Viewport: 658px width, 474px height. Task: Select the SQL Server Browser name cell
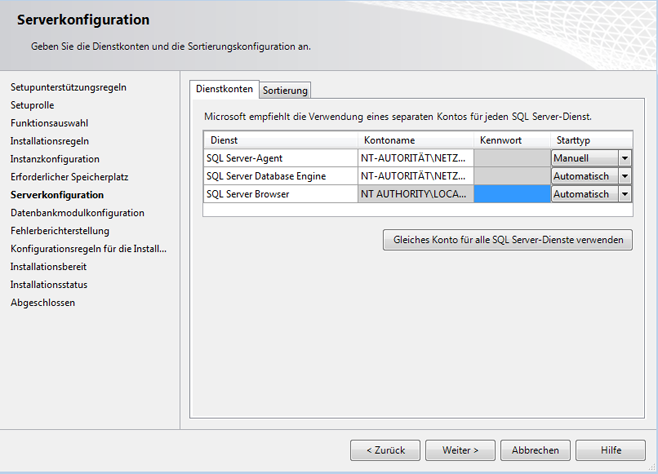pos(280,194)
